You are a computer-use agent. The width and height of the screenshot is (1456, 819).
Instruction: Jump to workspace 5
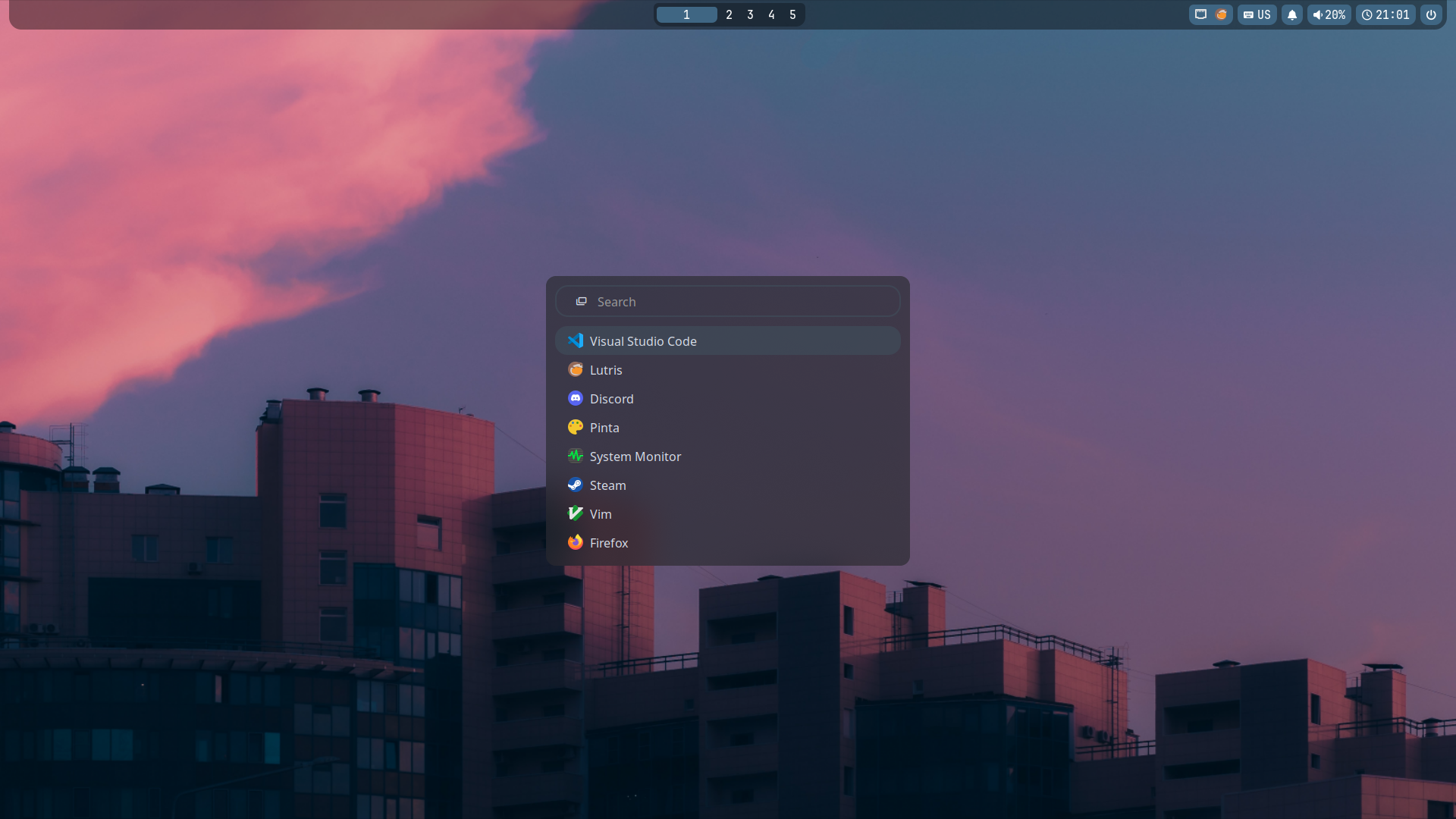tap(792, 14)
